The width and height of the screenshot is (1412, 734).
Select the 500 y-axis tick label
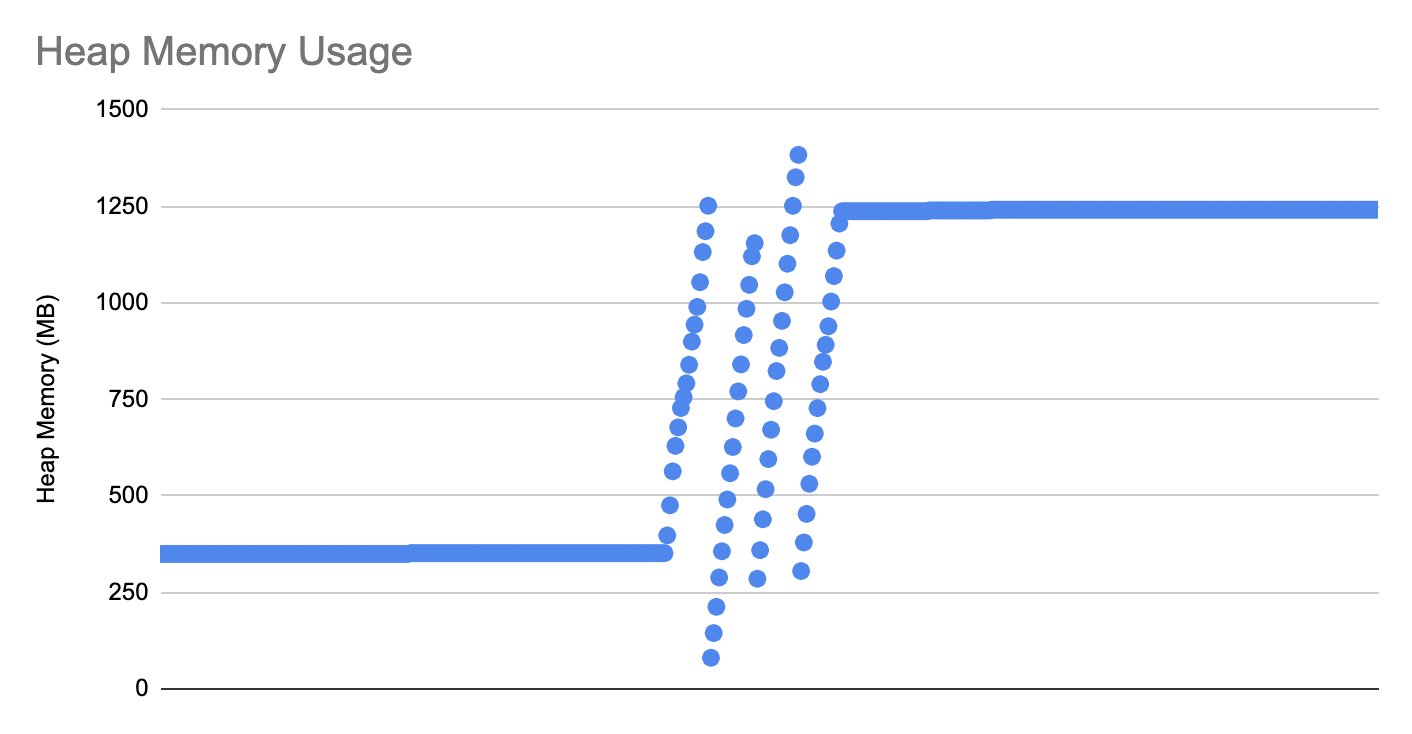(x=127, y=495)
